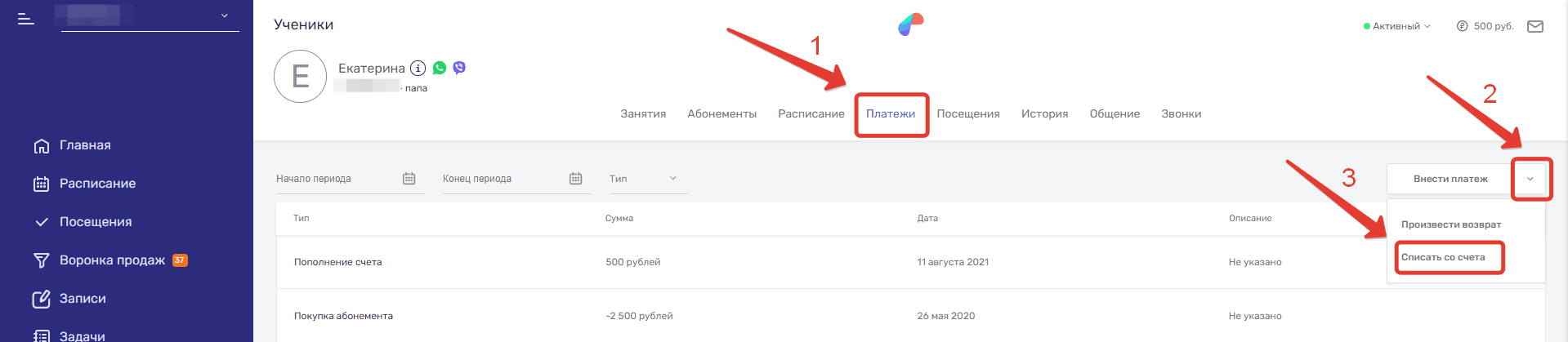Expand the account selector in sidebar header
Screen dimensions: 1568x342
pos(225,16)
